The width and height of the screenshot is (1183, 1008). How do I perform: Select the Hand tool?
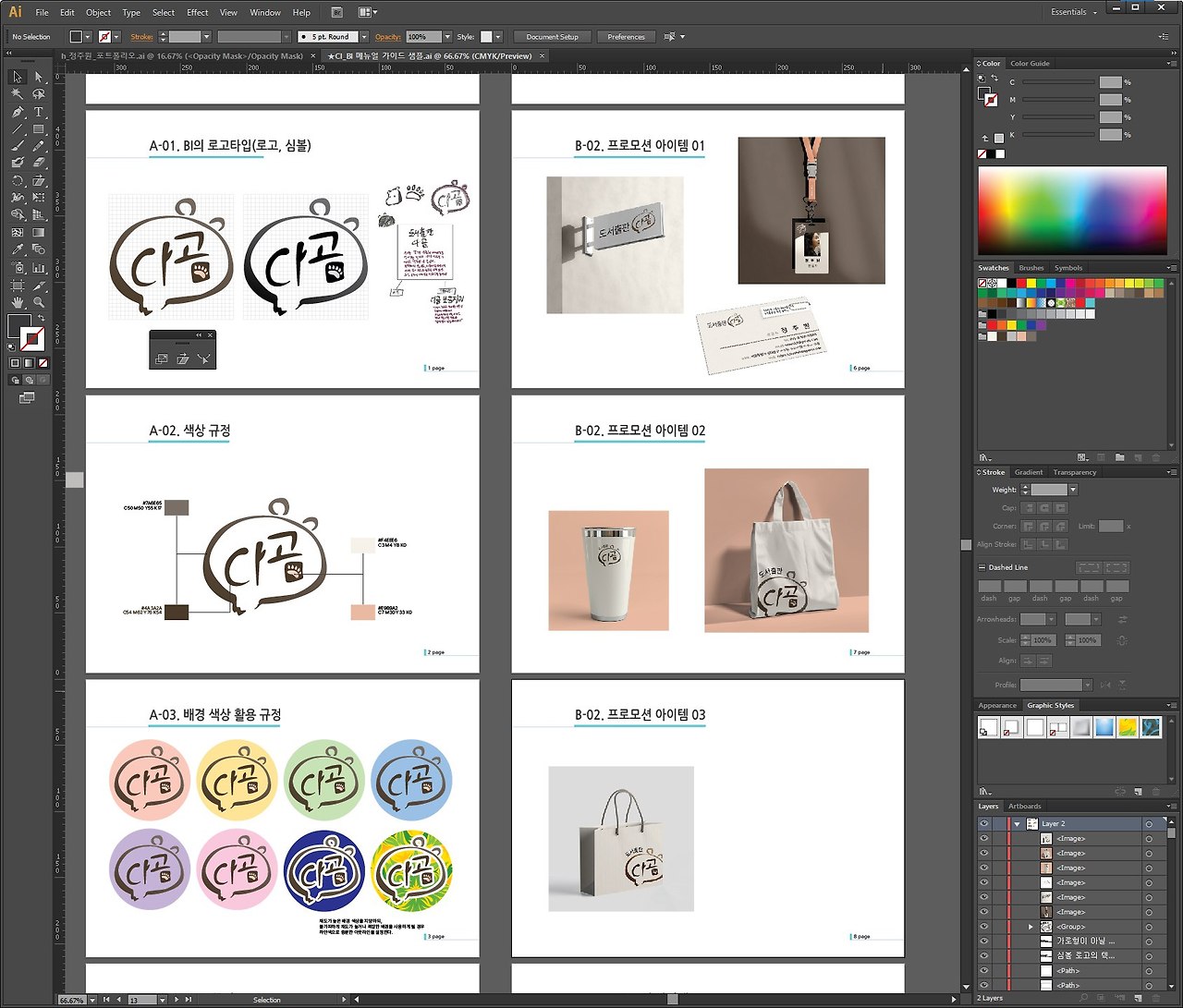(17, 302)
